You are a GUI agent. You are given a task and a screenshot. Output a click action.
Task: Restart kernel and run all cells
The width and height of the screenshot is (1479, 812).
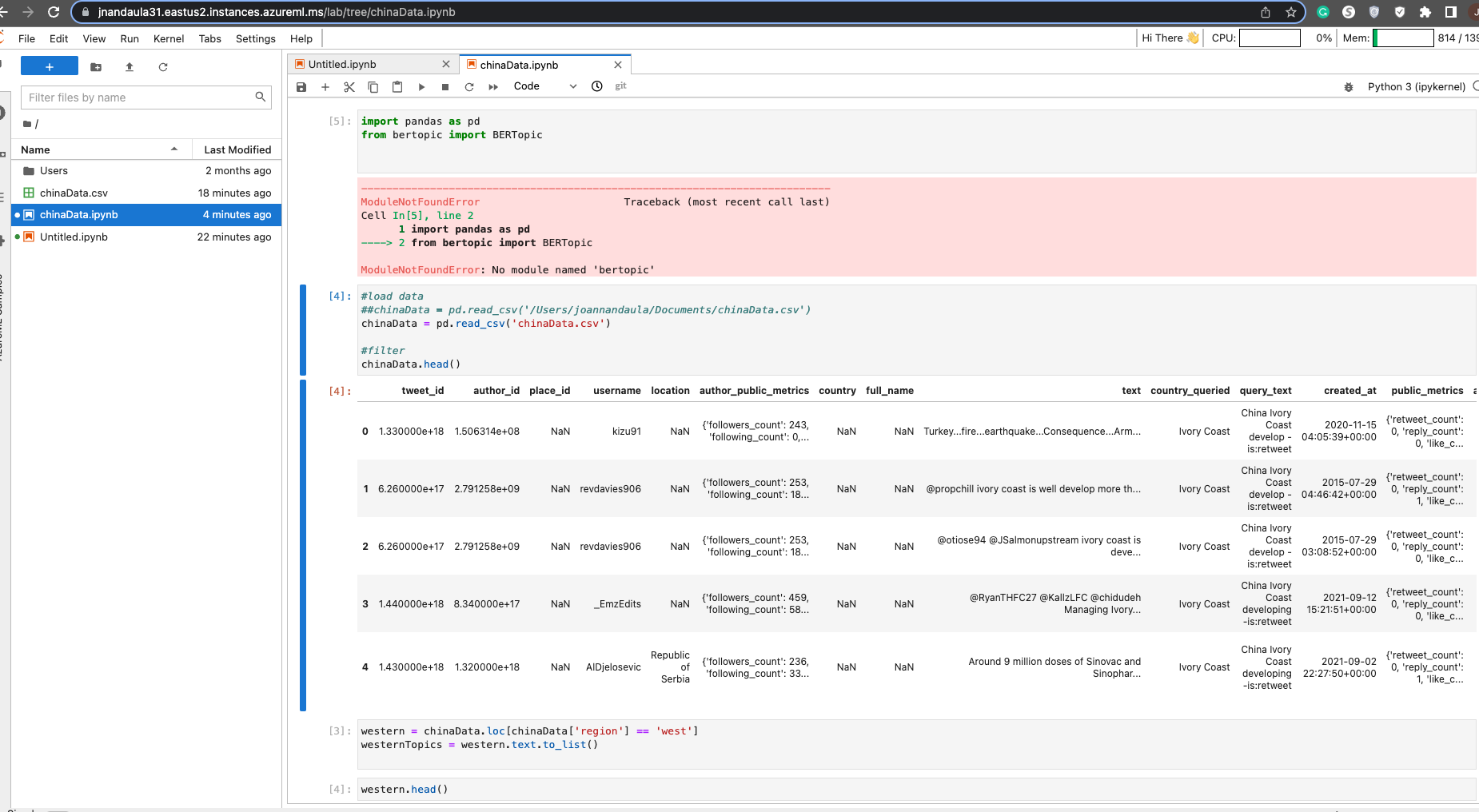tap(493, 86)
